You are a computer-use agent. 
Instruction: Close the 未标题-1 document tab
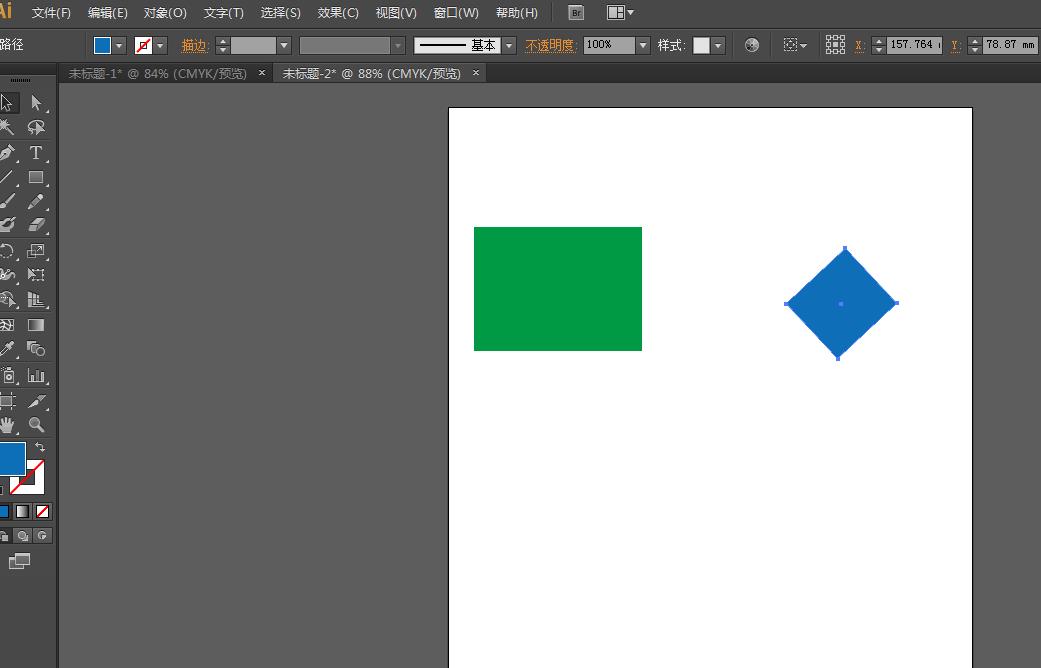(x=262, y=73)
